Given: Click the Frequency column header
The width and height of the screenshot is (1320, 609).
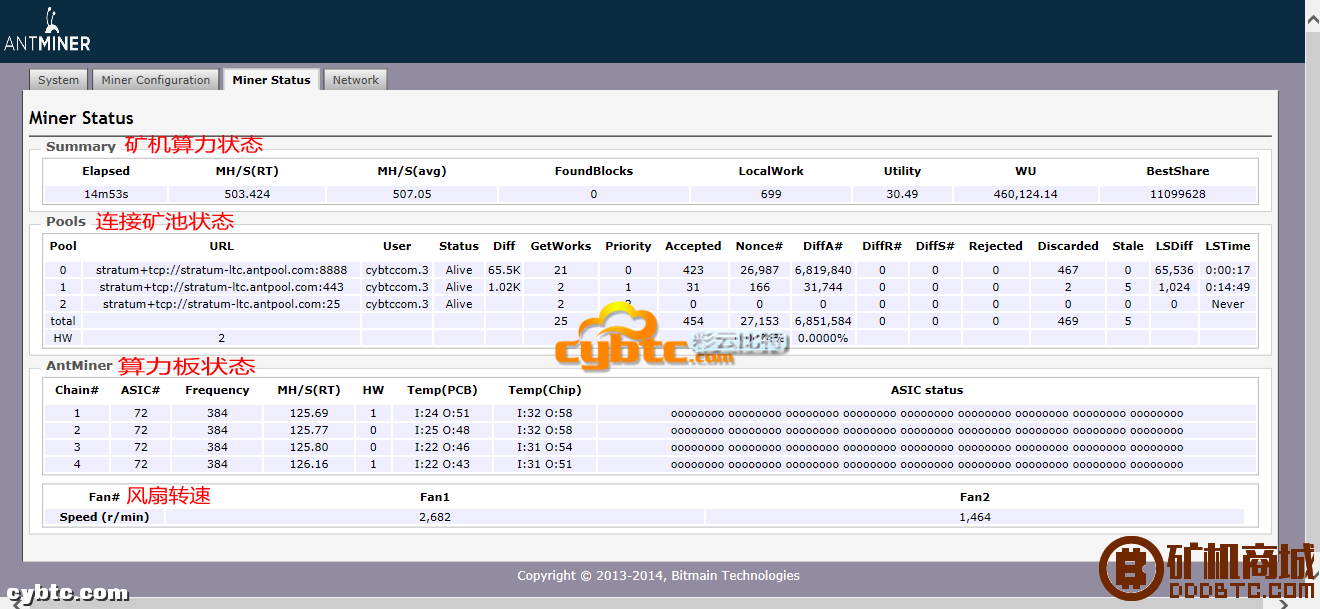Looking at the screenshot, I should 217,390.
